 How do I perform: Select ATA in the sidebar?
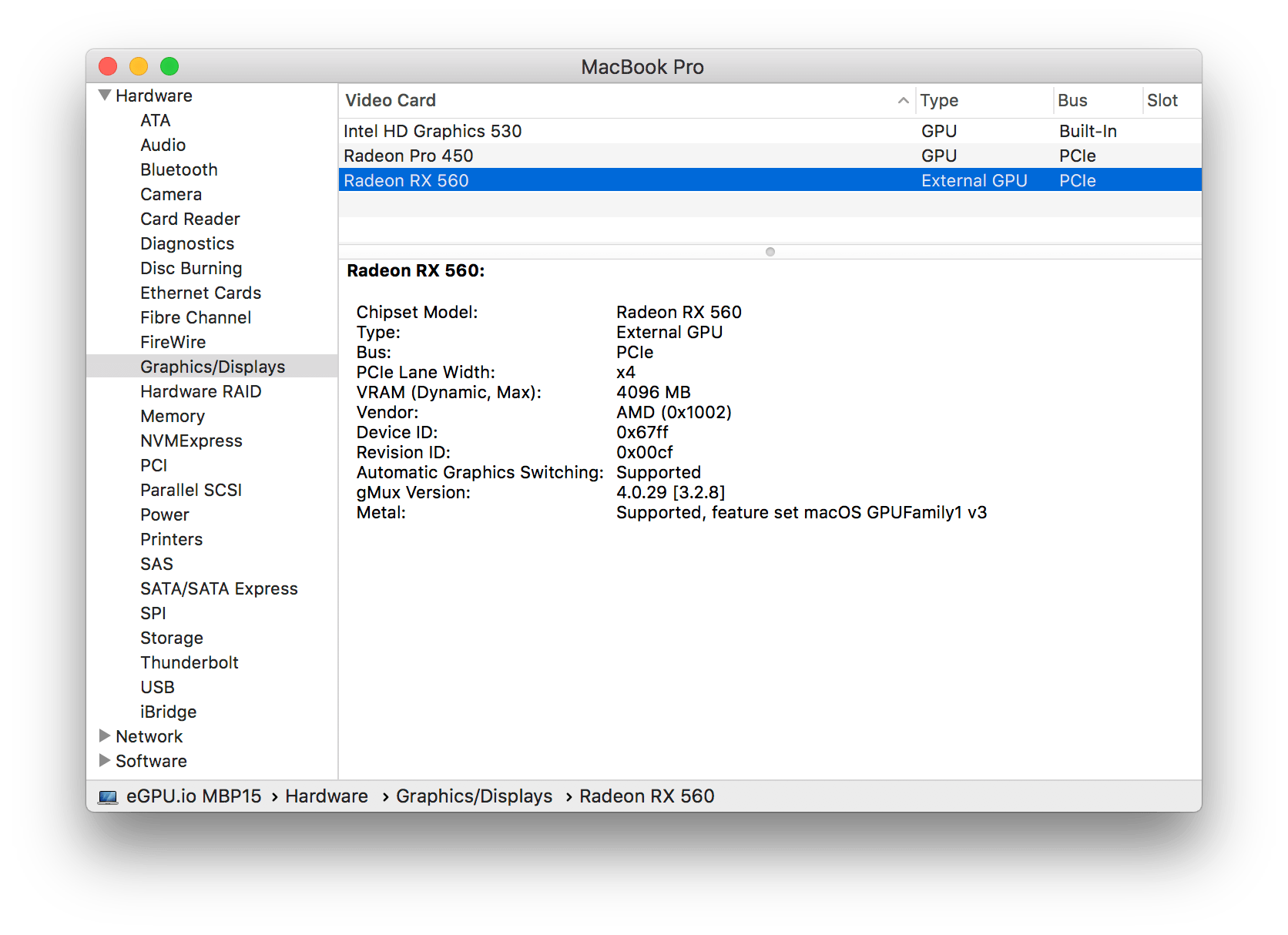(x=156, y=120)
